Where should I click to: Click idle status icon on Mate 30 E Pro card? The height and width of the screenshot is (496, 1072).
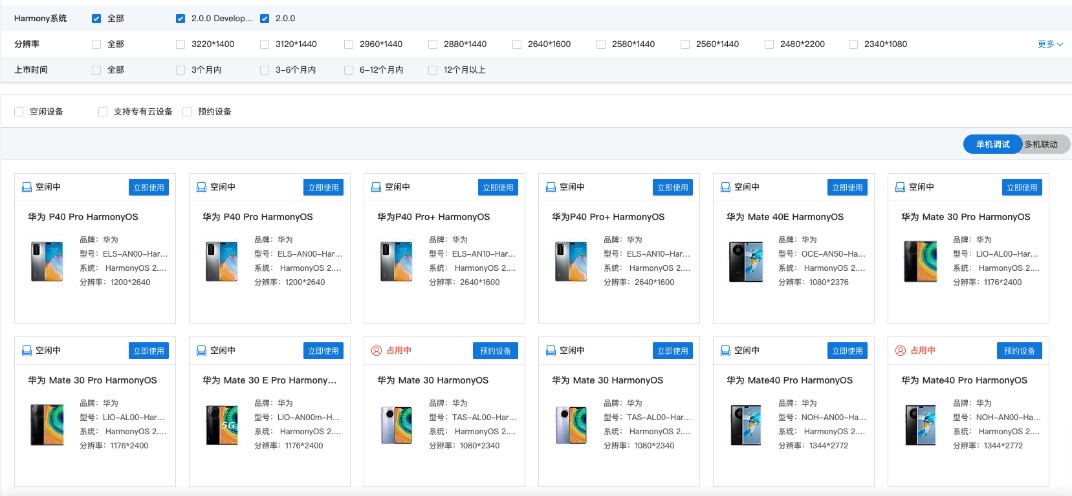pyautogui.click(x=202, y=350)
